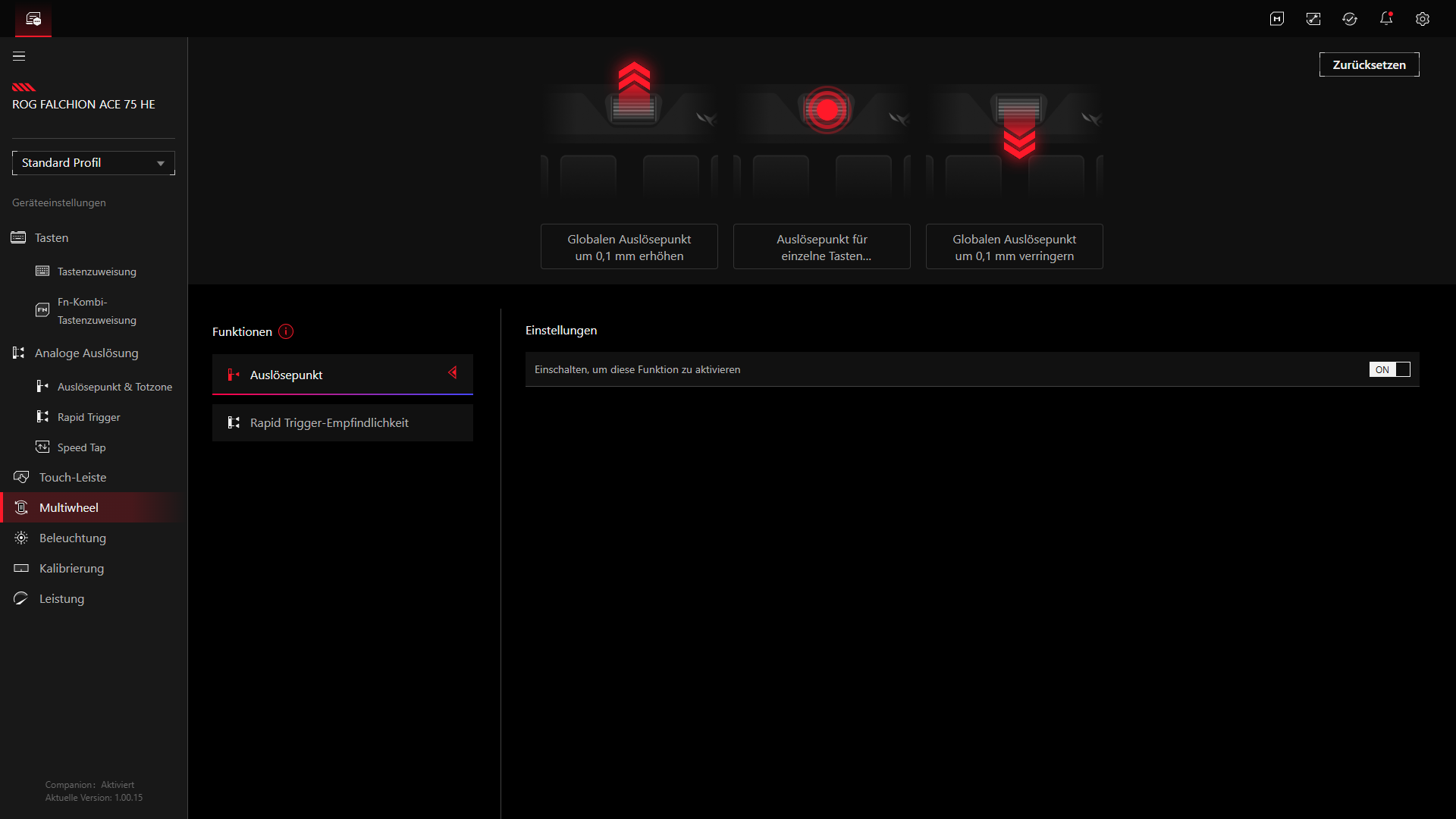Open Speed Tap in the sidebar
This screenshot has width=1456, height=819.
(81, 447)
